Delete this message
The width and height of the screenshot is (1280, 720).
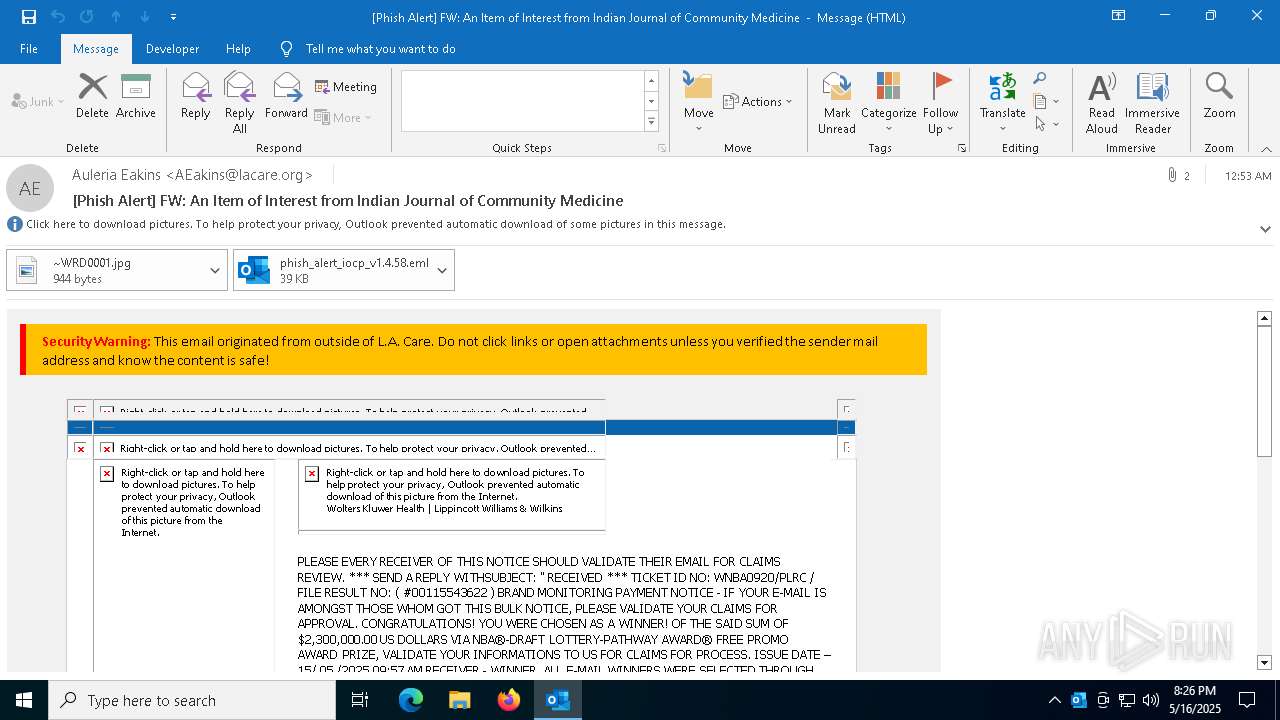[92, 96]
